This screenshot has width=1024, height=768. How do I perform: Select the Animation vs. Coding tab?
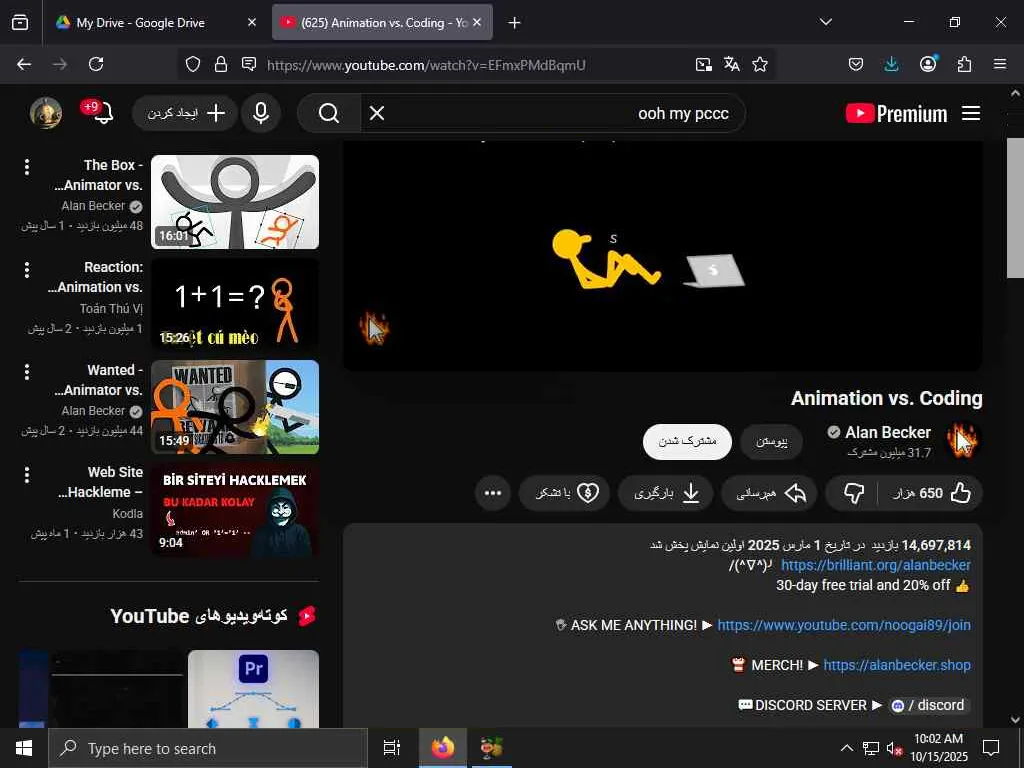382,22
